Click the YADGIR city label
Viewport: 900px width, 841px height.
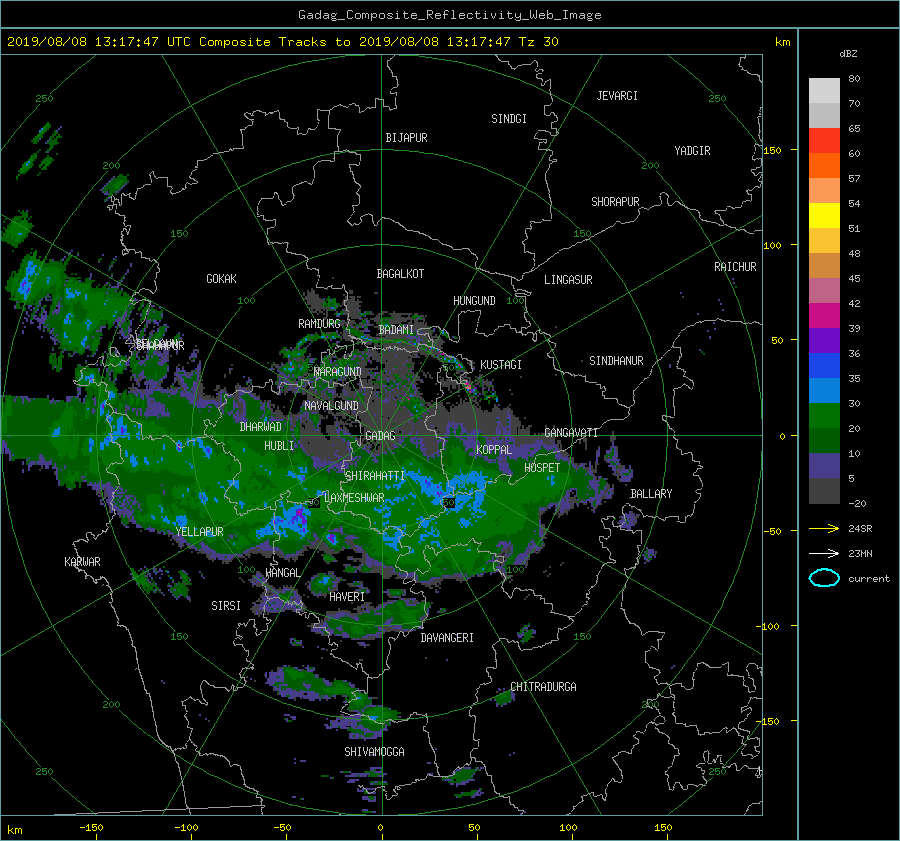tap(692, 151)
